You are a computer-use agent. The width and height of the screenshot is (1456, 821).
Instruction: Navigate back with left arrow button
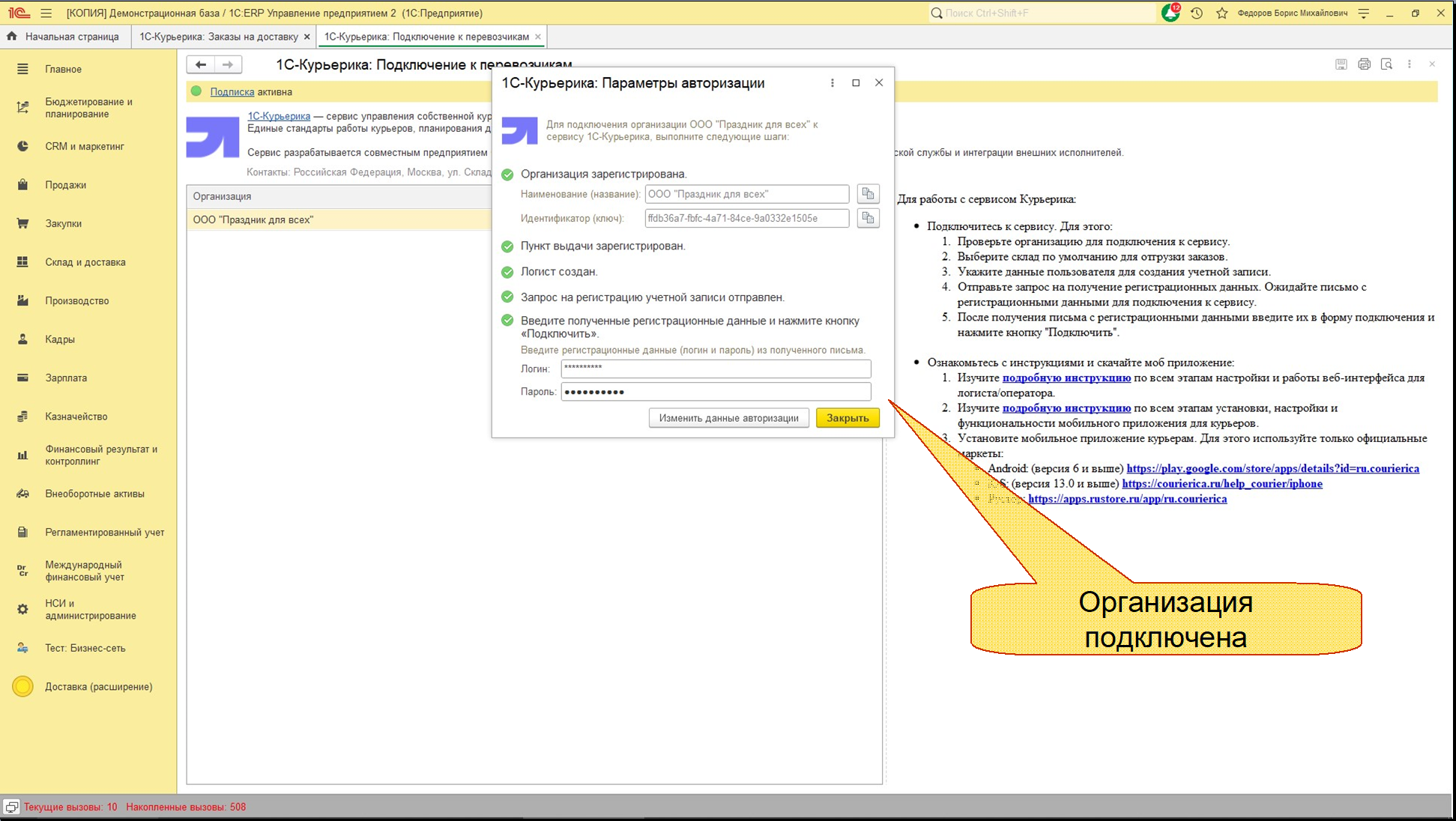(200, 64)
